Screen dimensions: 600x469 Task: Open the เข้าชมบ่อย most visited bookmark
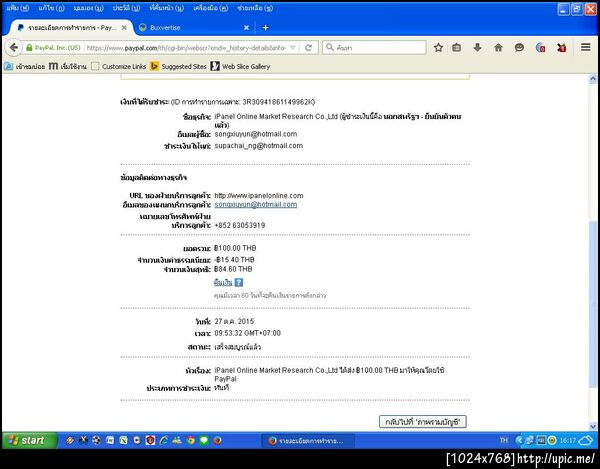[x=24, y=67]
